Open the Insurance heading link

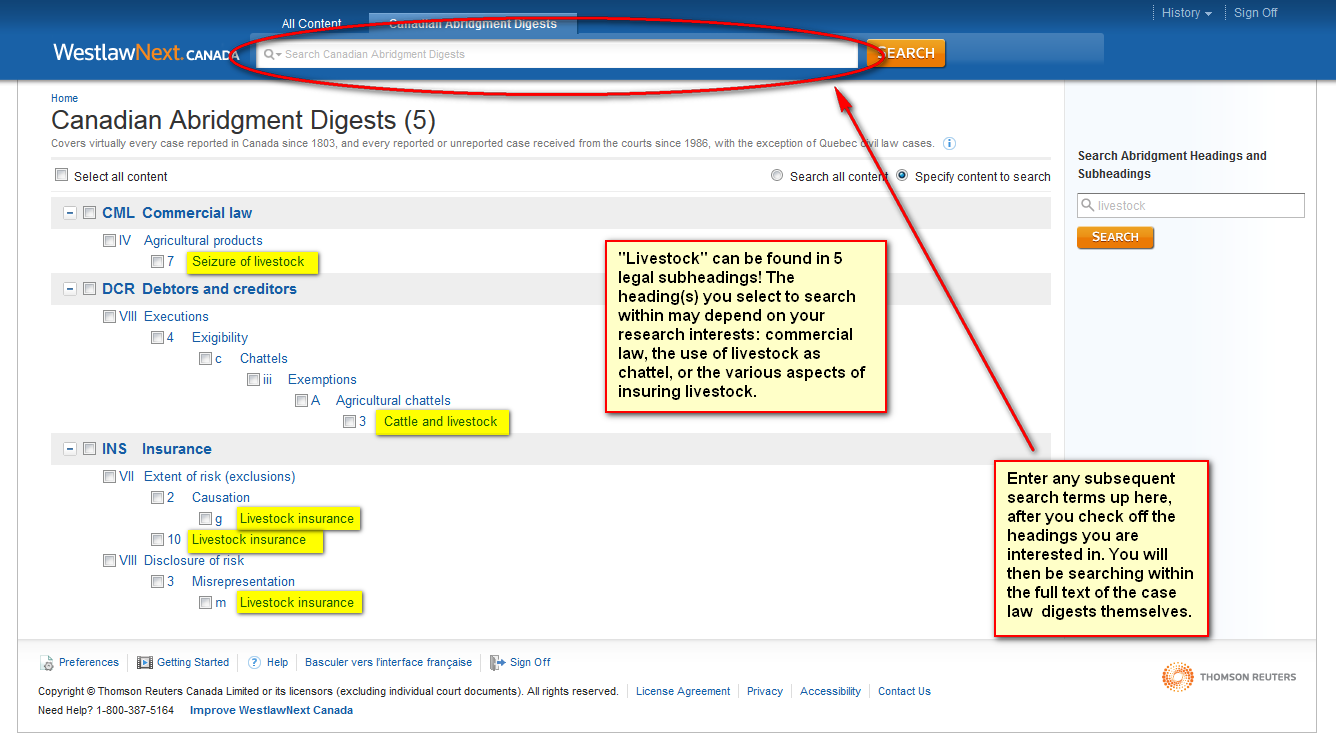point(177,448)
